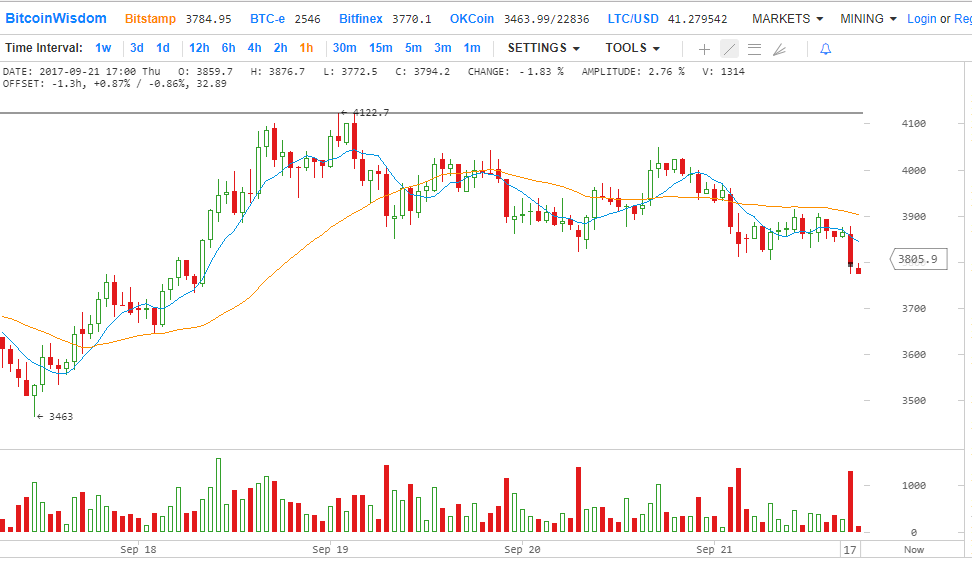
Task: Switch time interval to 1w
Action: 103,48
